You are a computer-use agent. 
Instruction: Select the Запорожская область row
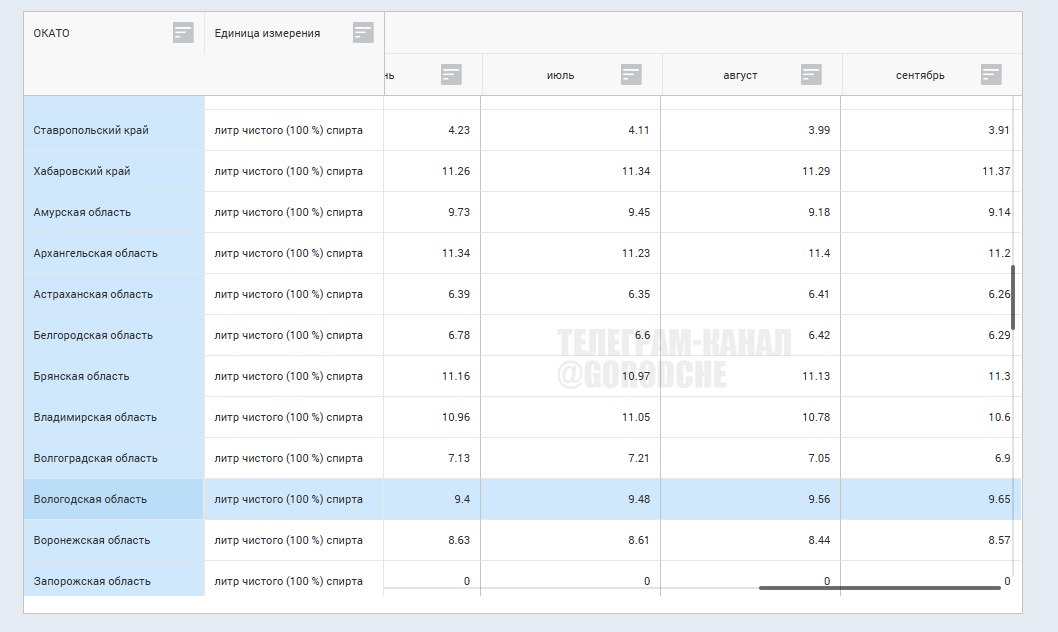(92, 581)
